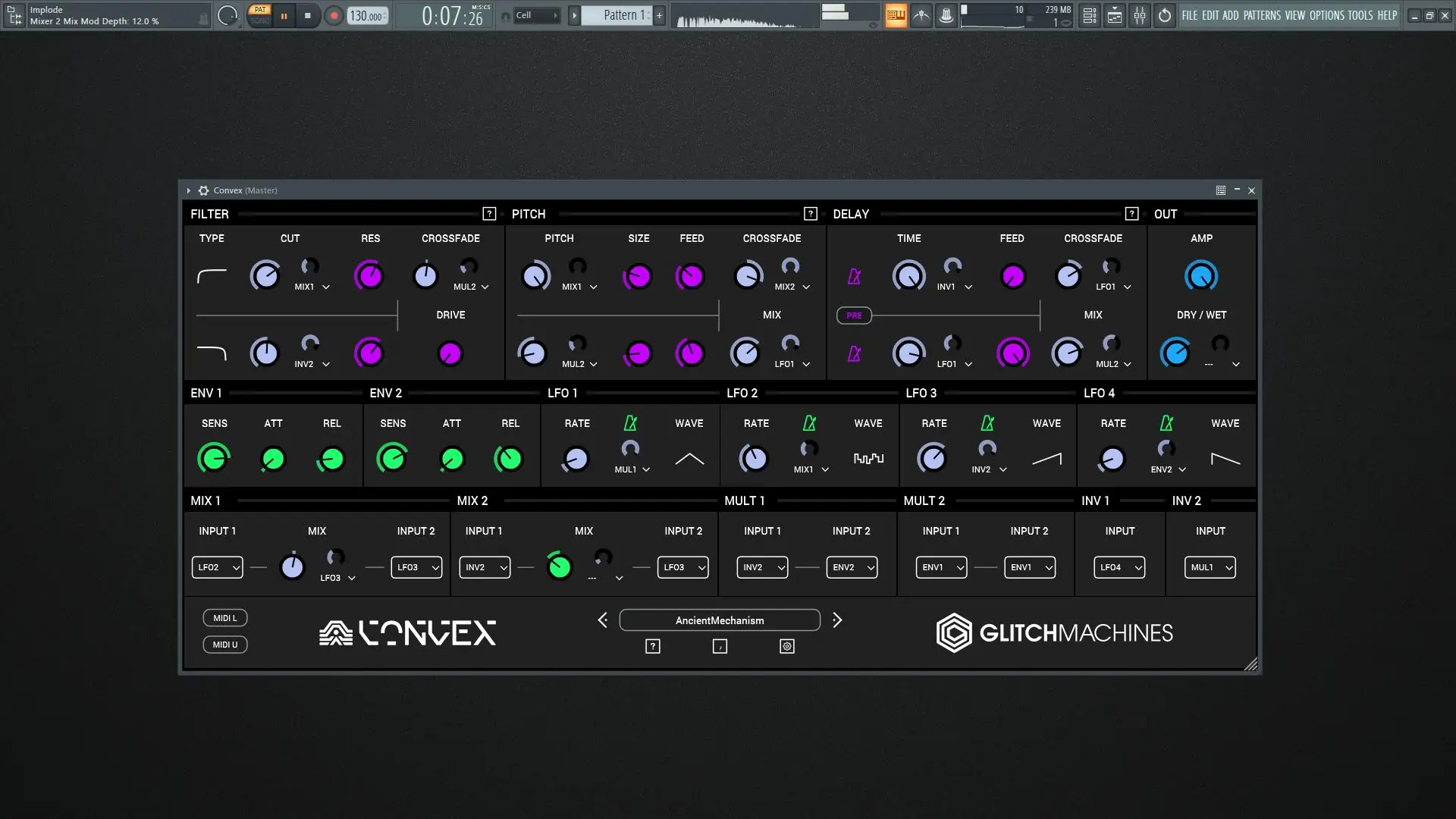Open MIX 1 INPUT 1 LFO2 dropdown

(217, 567)
